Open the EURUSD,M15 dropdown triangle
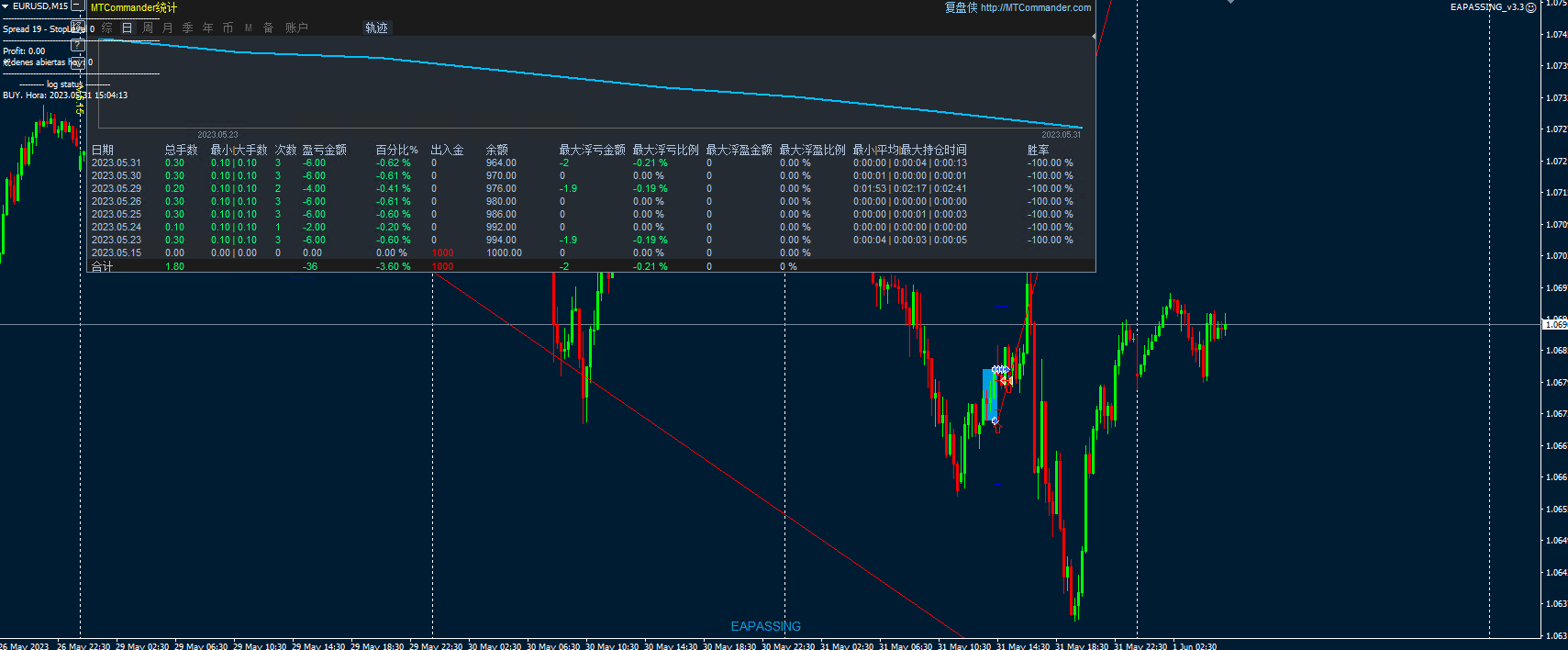 point(6,6)
